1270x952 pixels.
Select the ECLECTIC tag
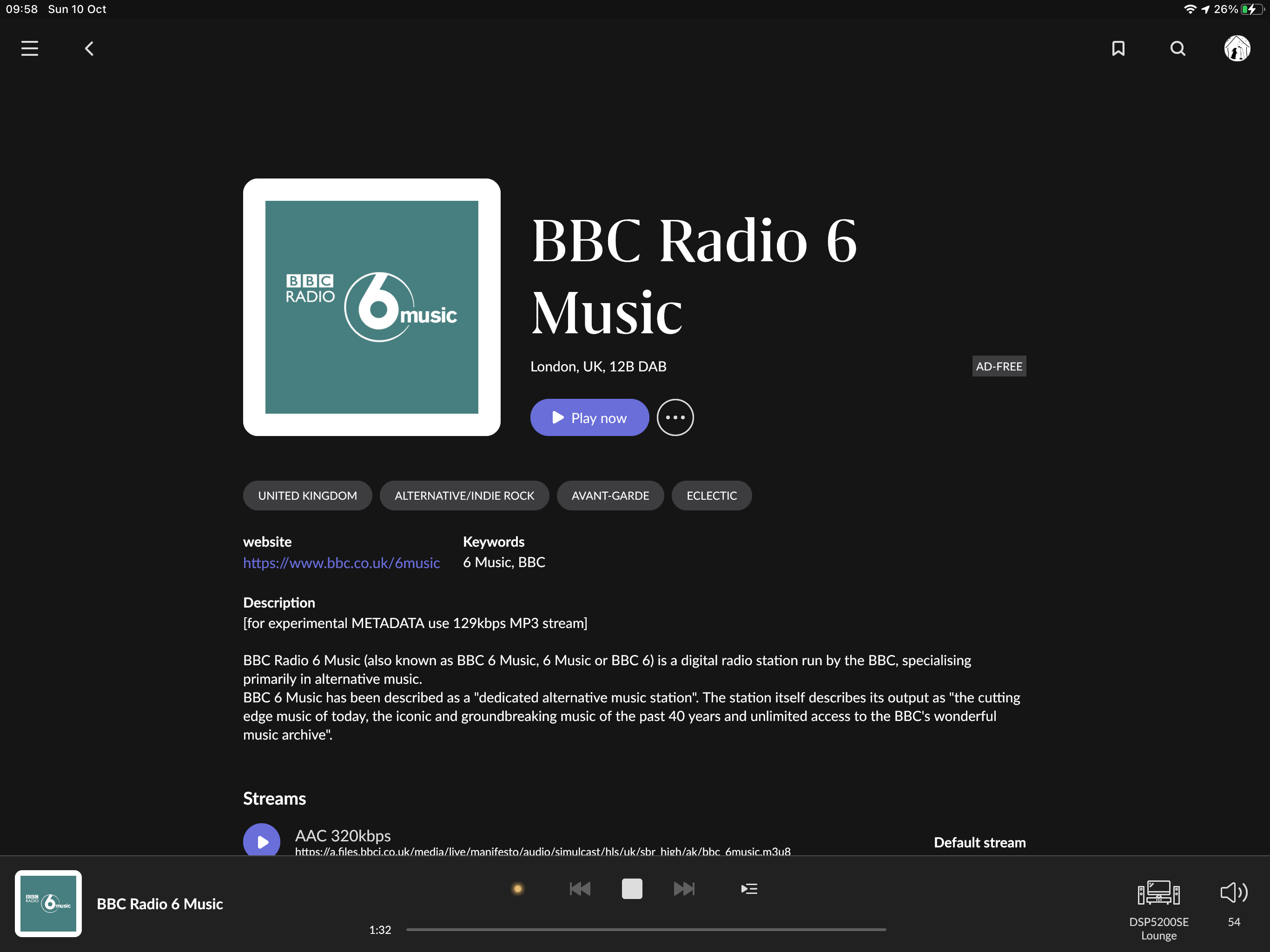coord(711,496)
